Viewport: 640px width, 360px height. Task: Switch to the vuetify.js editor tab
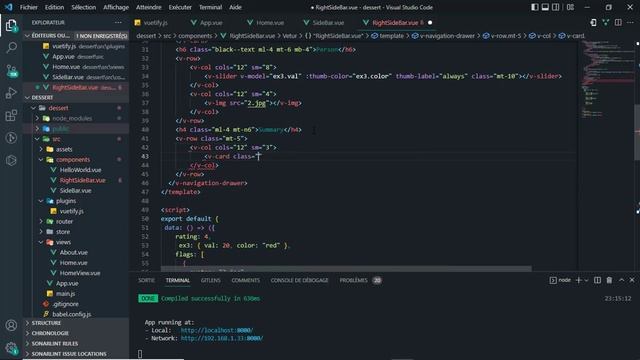[x=151, y=22]
